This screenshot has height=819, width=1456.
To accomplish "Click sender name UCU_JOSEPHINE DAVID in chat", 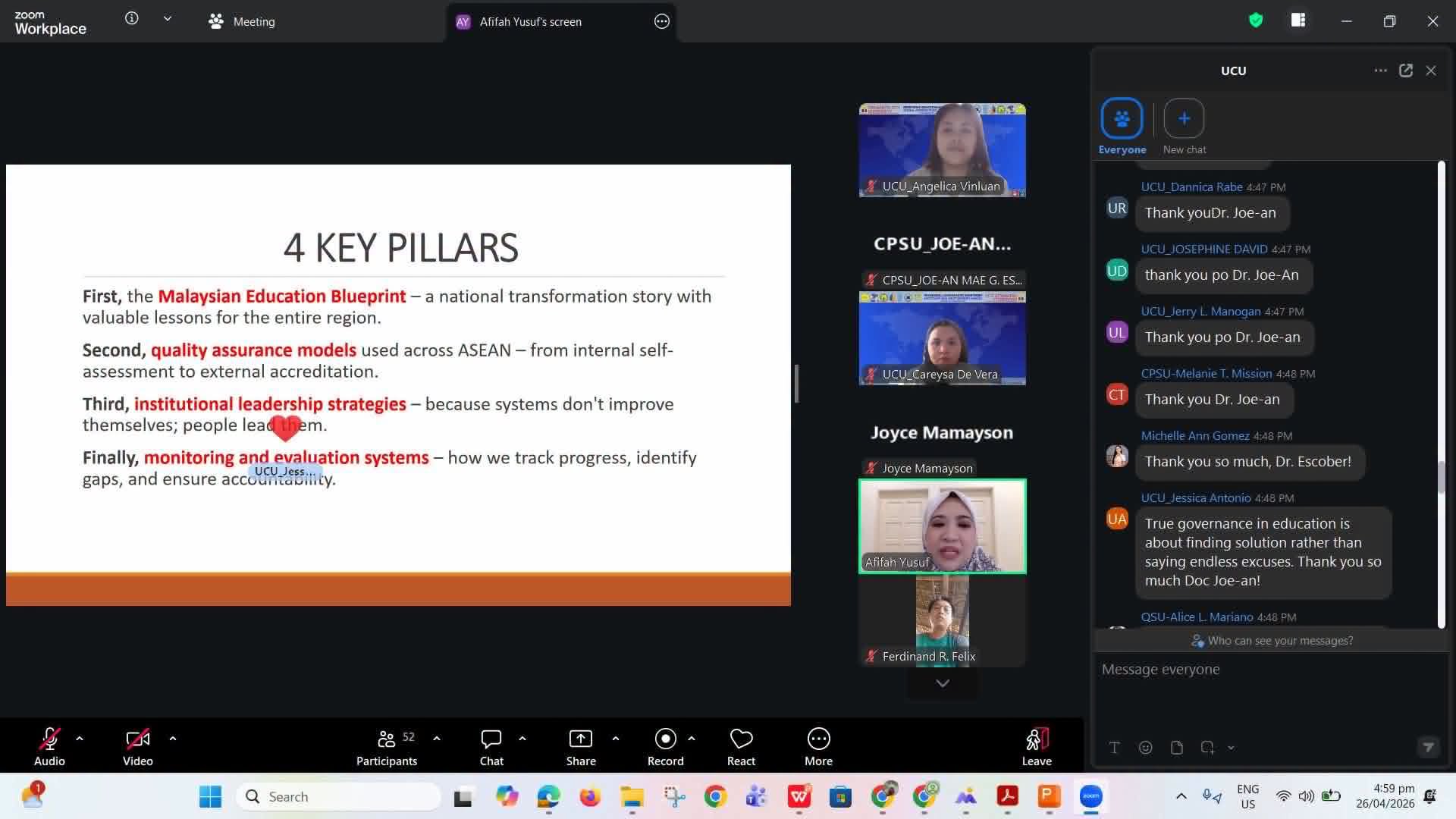I will click(1204, 249).
